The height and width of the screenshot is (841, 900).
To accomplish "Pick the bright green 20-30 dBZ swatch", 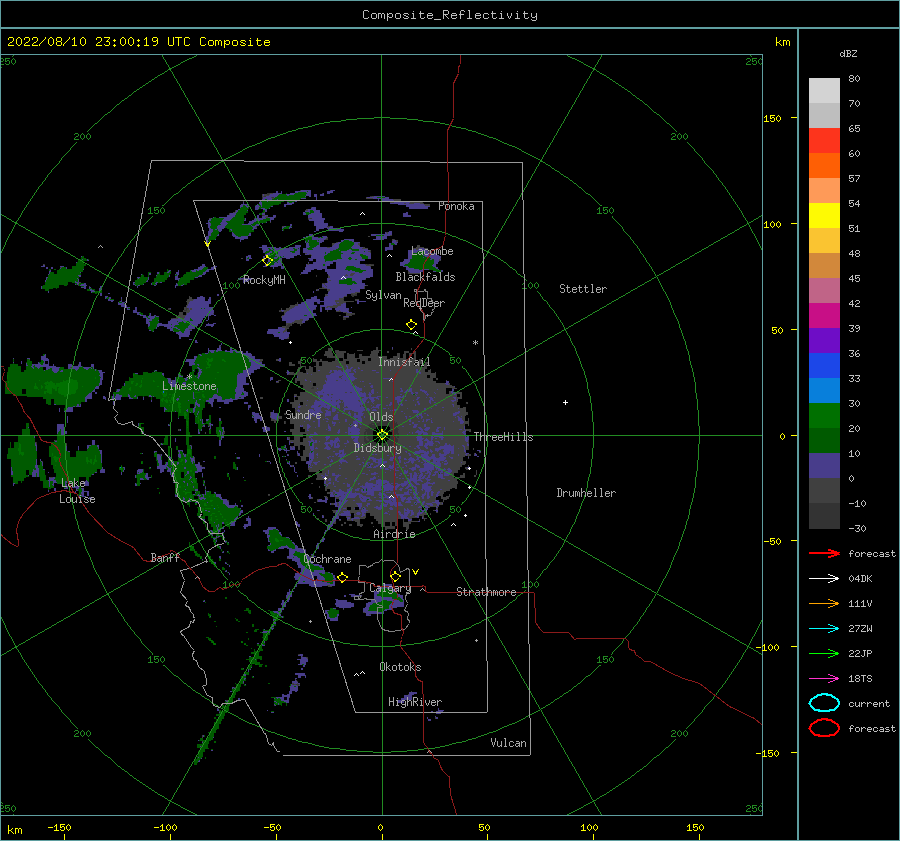I will pyautogui.click(x=824, y=416).
